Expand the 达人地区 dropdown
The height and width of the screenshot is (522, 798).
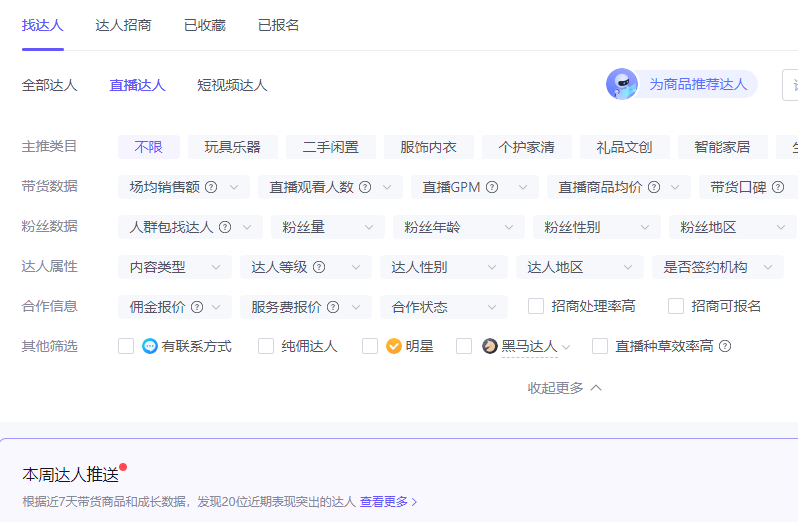point(580,267)
